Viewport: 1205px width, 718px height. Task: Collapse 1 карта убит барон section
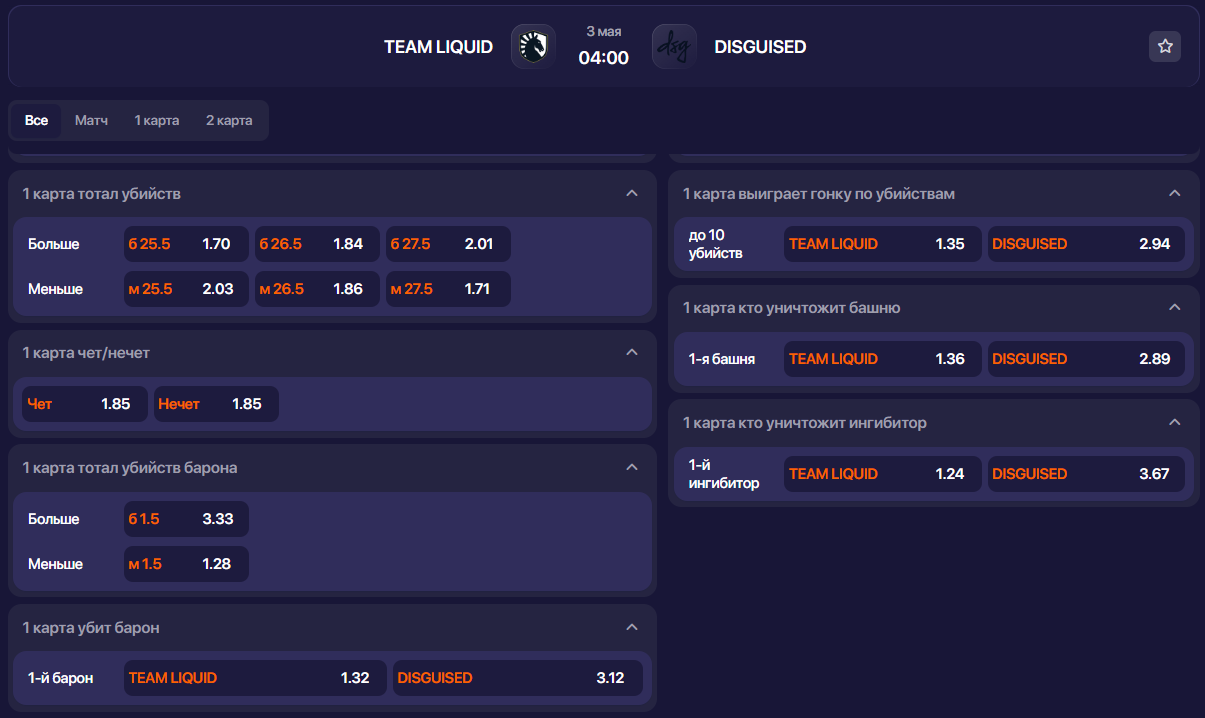click(x=631, y=627)
